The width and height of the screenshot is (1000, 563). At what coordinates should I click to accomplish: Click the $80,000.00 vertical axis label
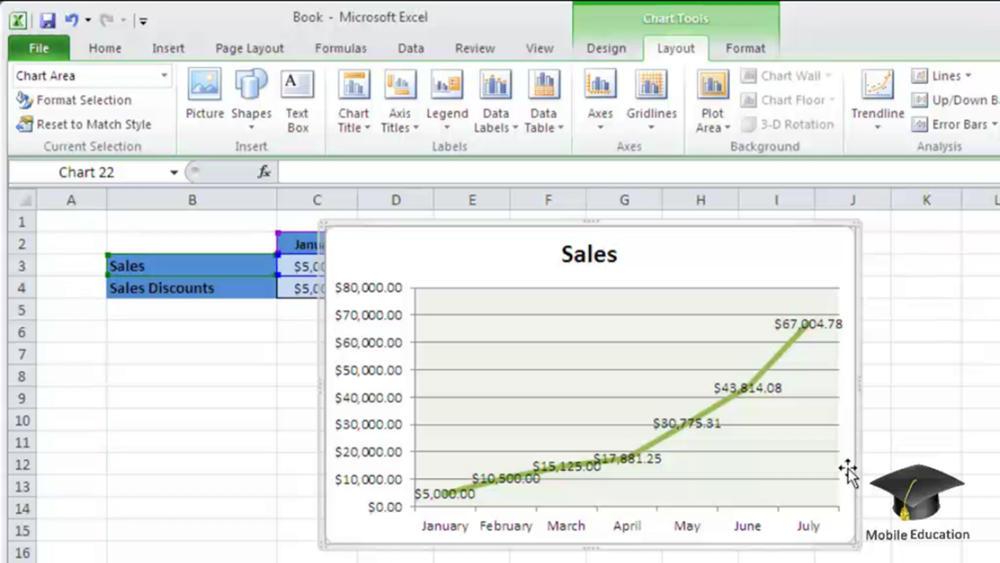(369, 288)
